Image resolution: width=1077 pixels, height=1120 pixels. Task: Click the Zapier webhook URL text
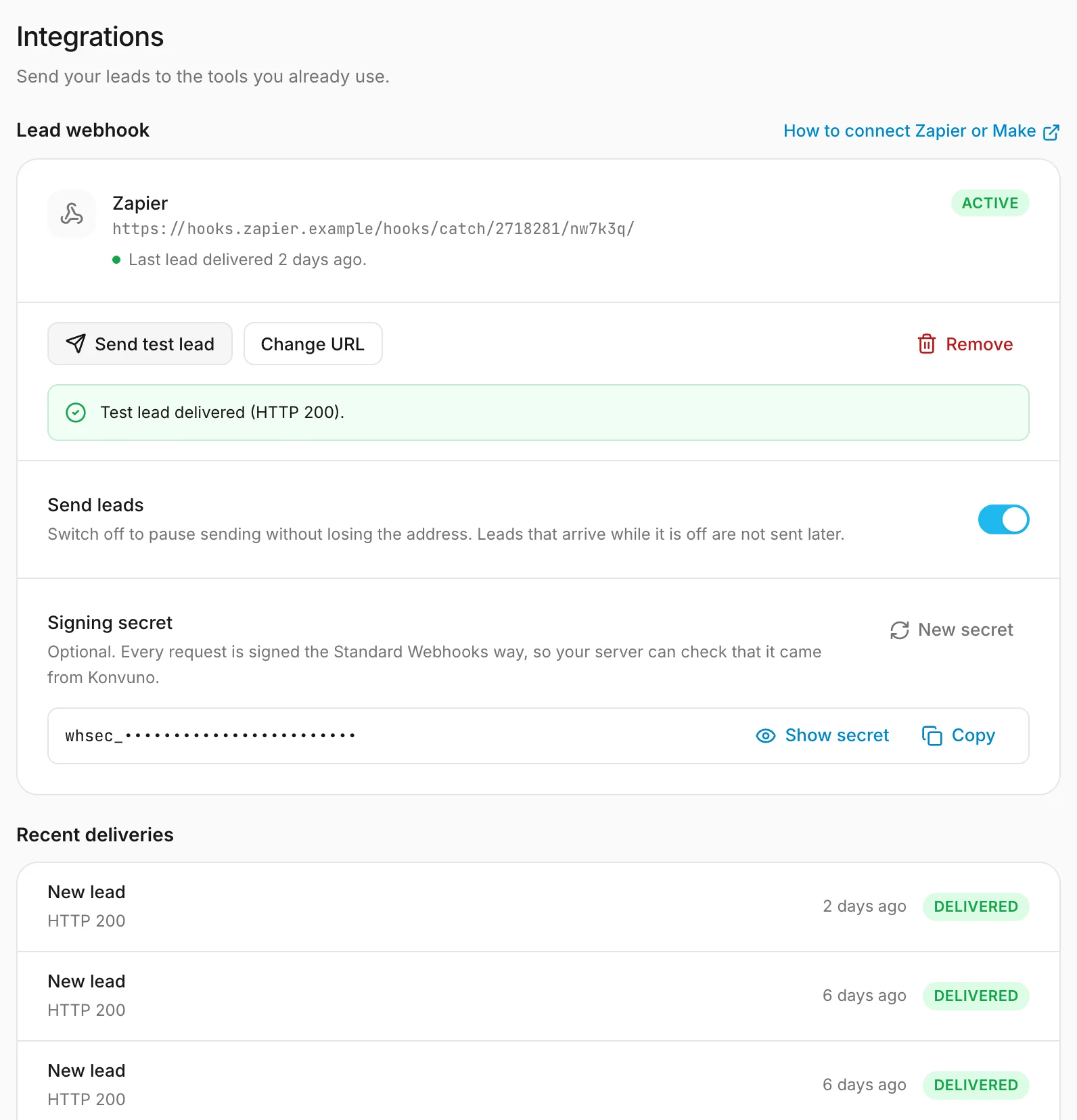(x=373, y=229)
